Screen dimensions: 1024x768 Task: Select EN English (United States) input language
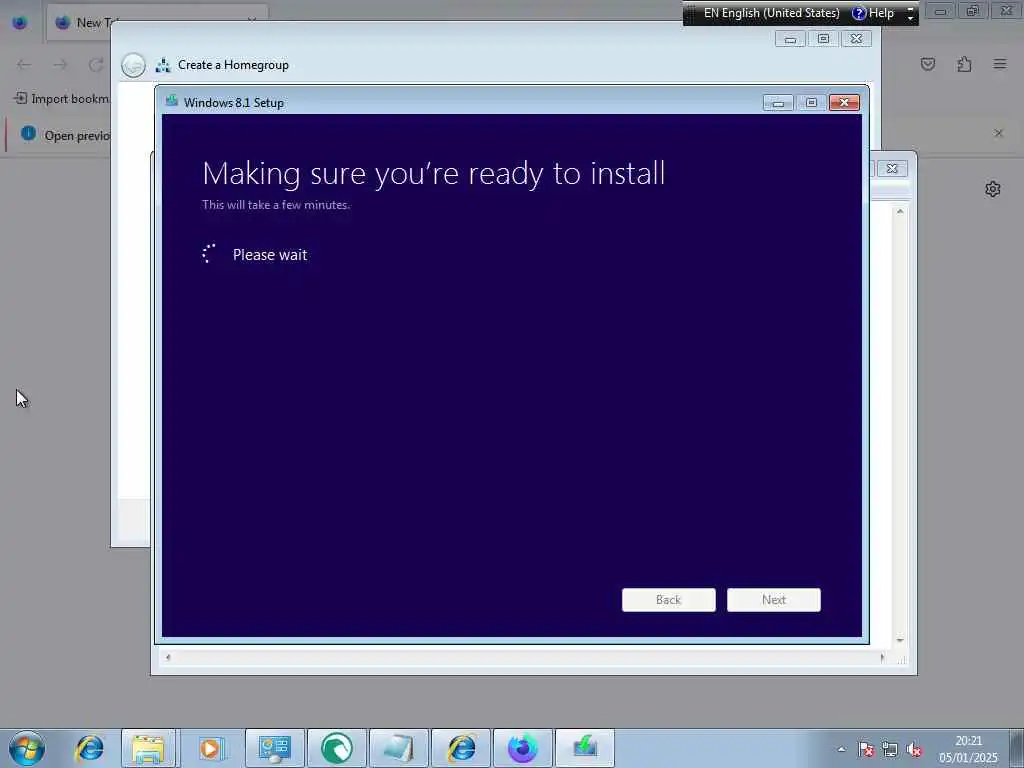[x=771, y=13]
